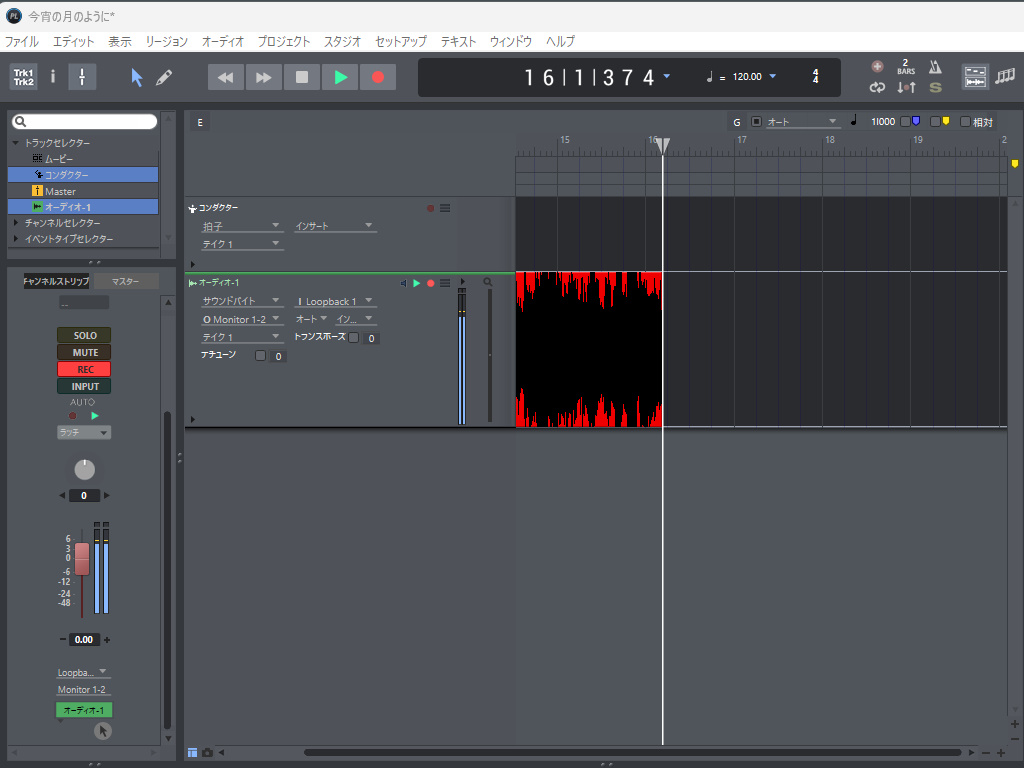Open the ラッチ automation mode dropdown
Image resolution: width=1024 pixels, height=768 pixels.
click(84, 433)
